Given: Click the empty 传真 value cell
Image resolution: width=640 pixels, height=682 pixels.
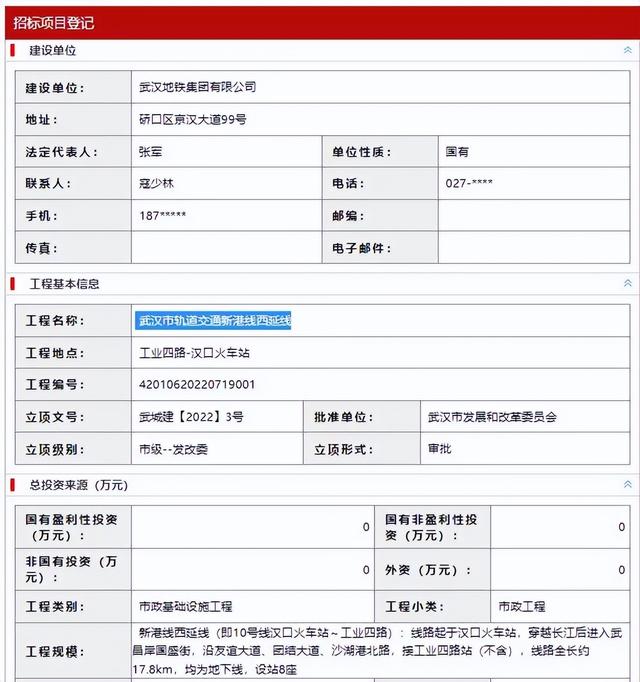Looking at the screenshot, I should click(226, 247).
